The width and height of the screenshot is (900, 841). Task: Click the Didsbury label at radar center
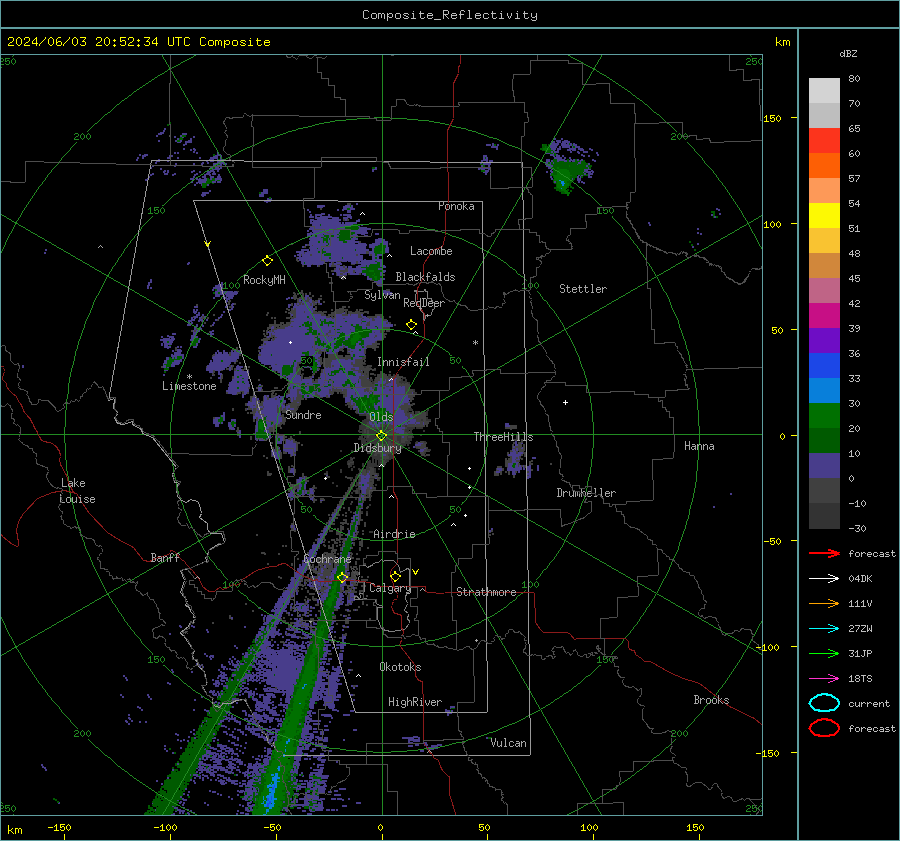[377, 448]
